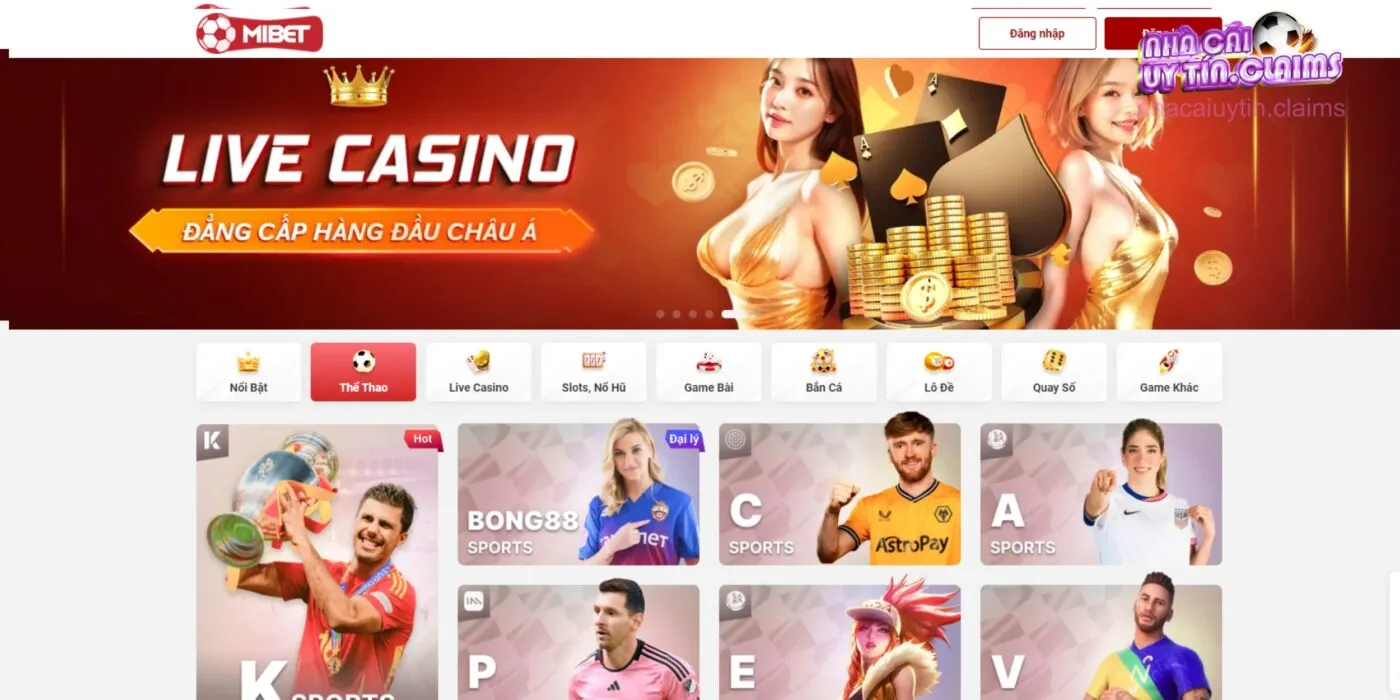The height and width of the screenshot is (700, 1400).
Task: Open the K Sports Hot card
Action: [x=317, y=562]
